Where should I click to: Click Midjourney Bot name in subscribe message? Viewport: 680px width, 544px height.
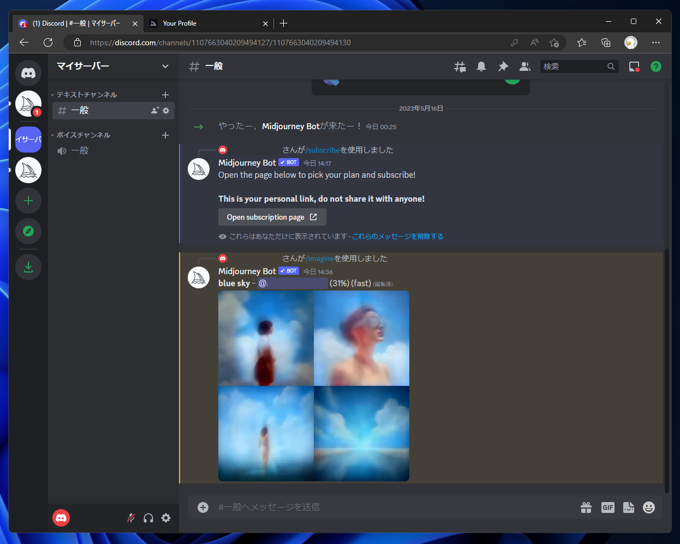[247, 163]
